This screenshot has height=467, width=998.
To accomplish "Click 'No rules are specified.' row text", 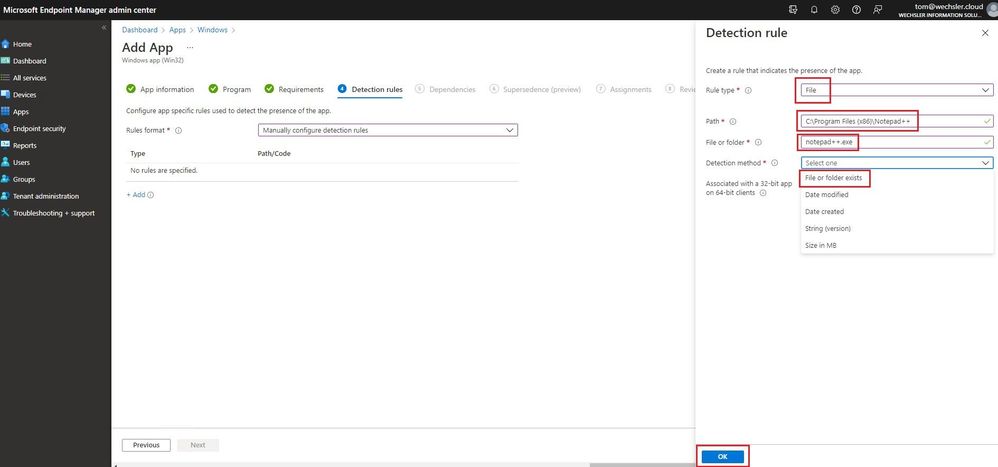I will (x=164, y=171).
